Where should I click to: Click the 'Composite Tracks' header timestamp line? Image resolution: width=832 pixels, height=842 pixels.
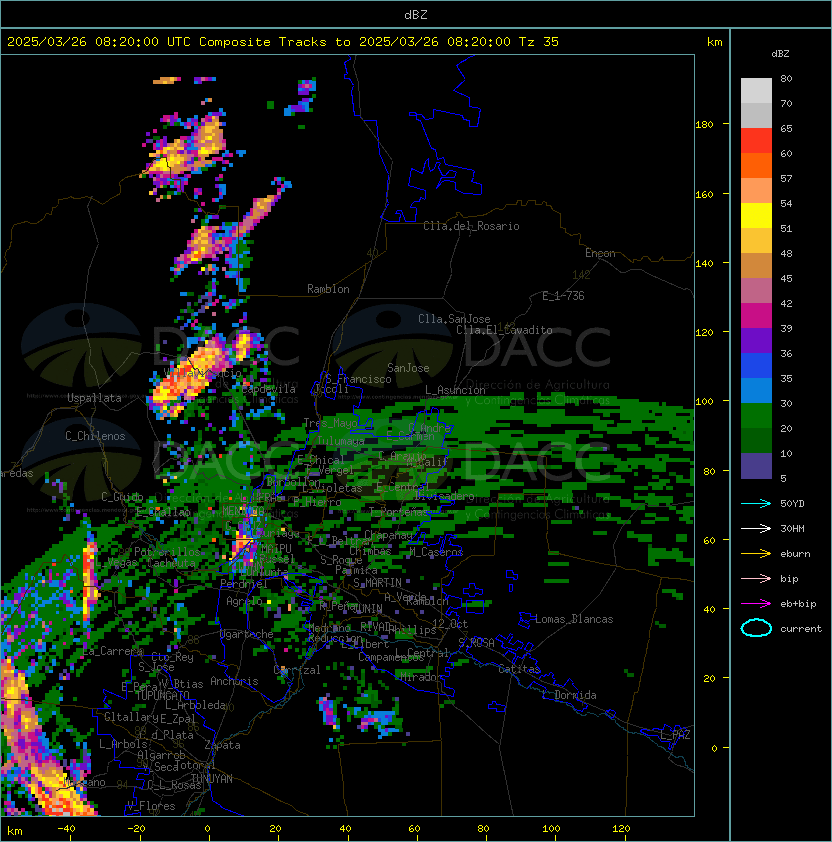(x=283, y=42)
